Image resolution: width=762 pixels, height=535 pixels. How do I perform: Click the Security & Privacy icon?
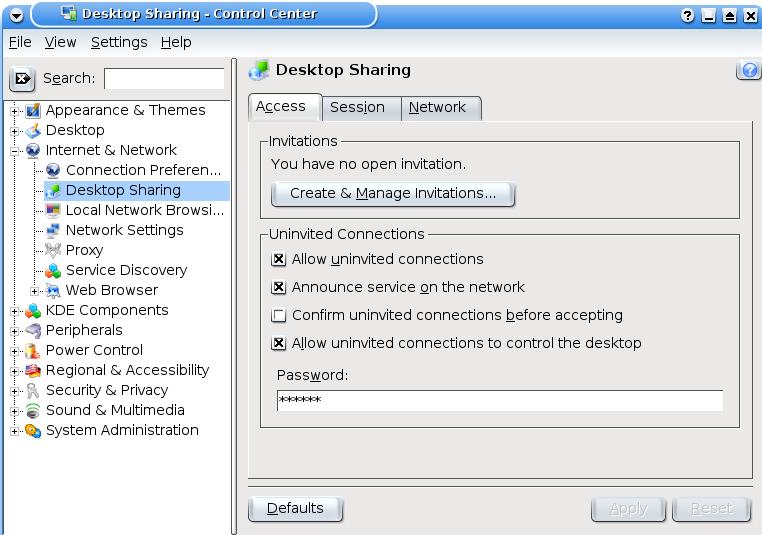(x=33, y=390)
